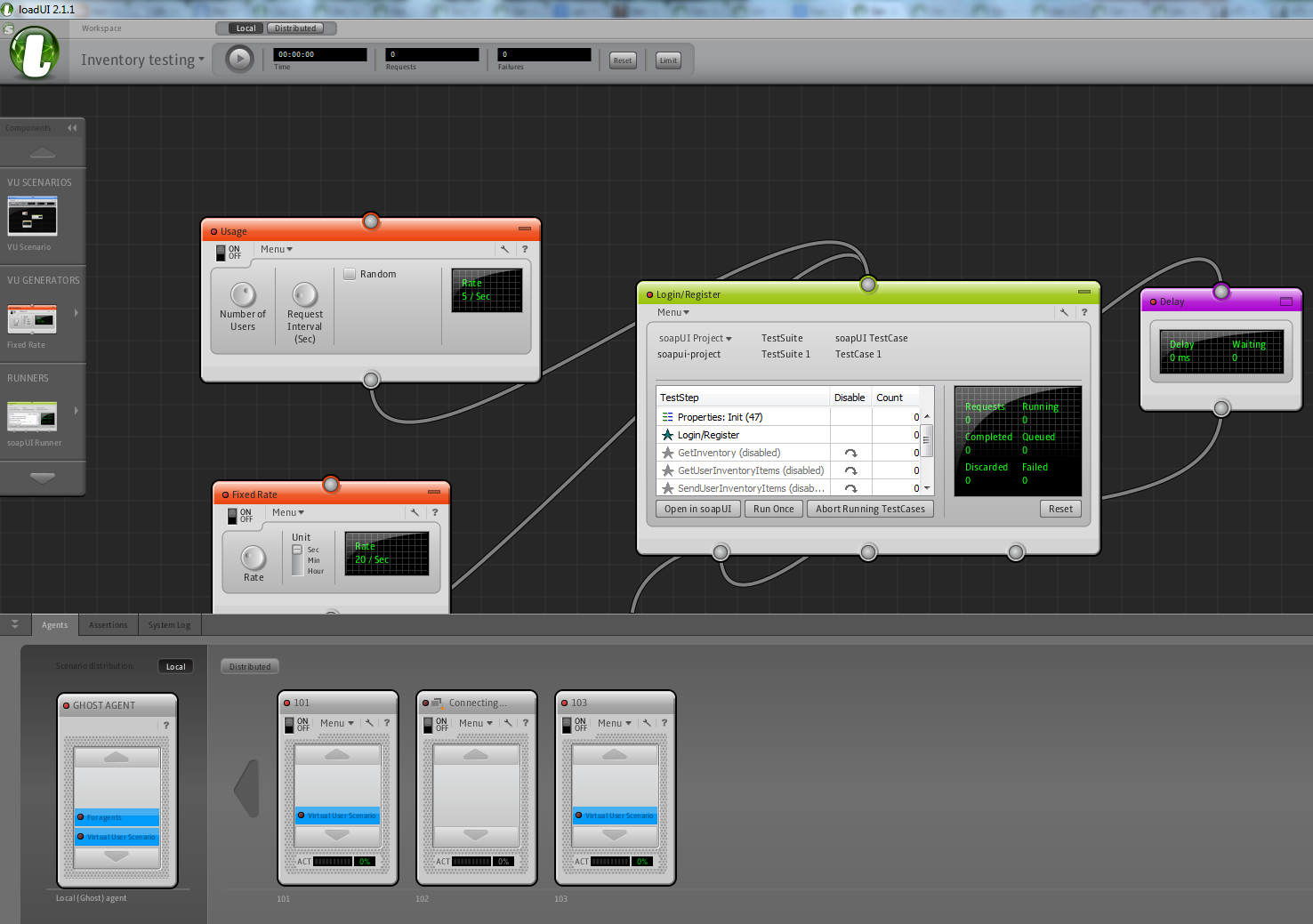Screen dimensions: 1313x924
Task: Click the play button in the top toolbar
Action: click(x=238, y=60)
